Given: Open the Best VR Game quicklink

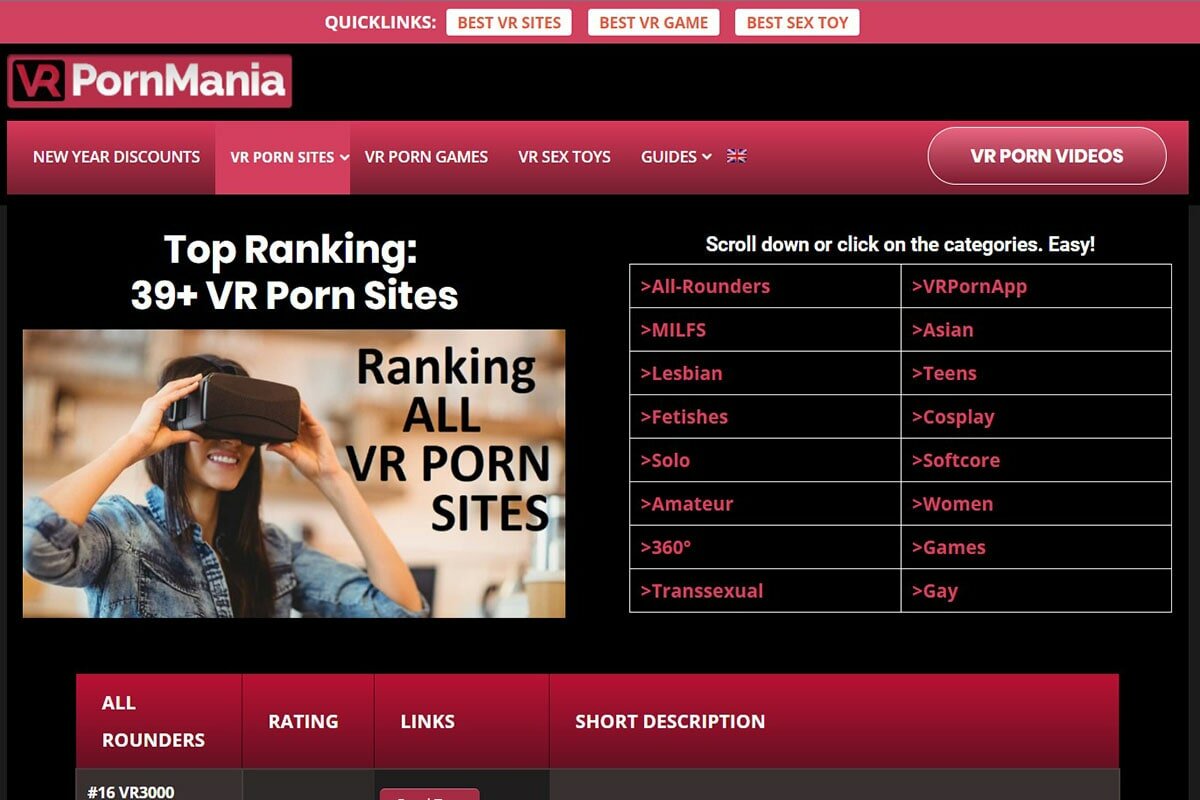Looking at the screenshot, I should click(x=653, y=23).
